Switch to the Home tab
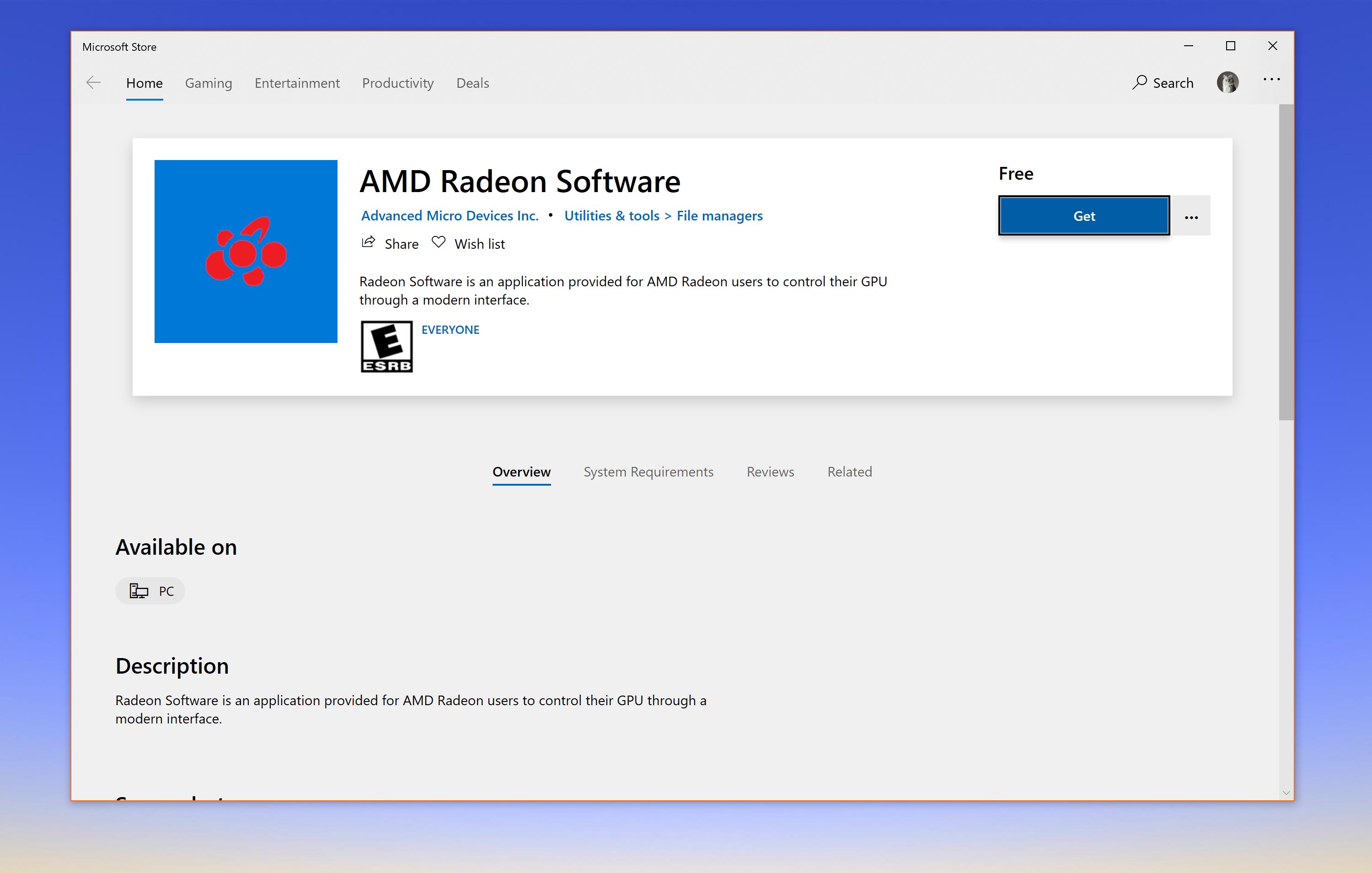Screen dimensions: 1372x873 coord(144,83)
